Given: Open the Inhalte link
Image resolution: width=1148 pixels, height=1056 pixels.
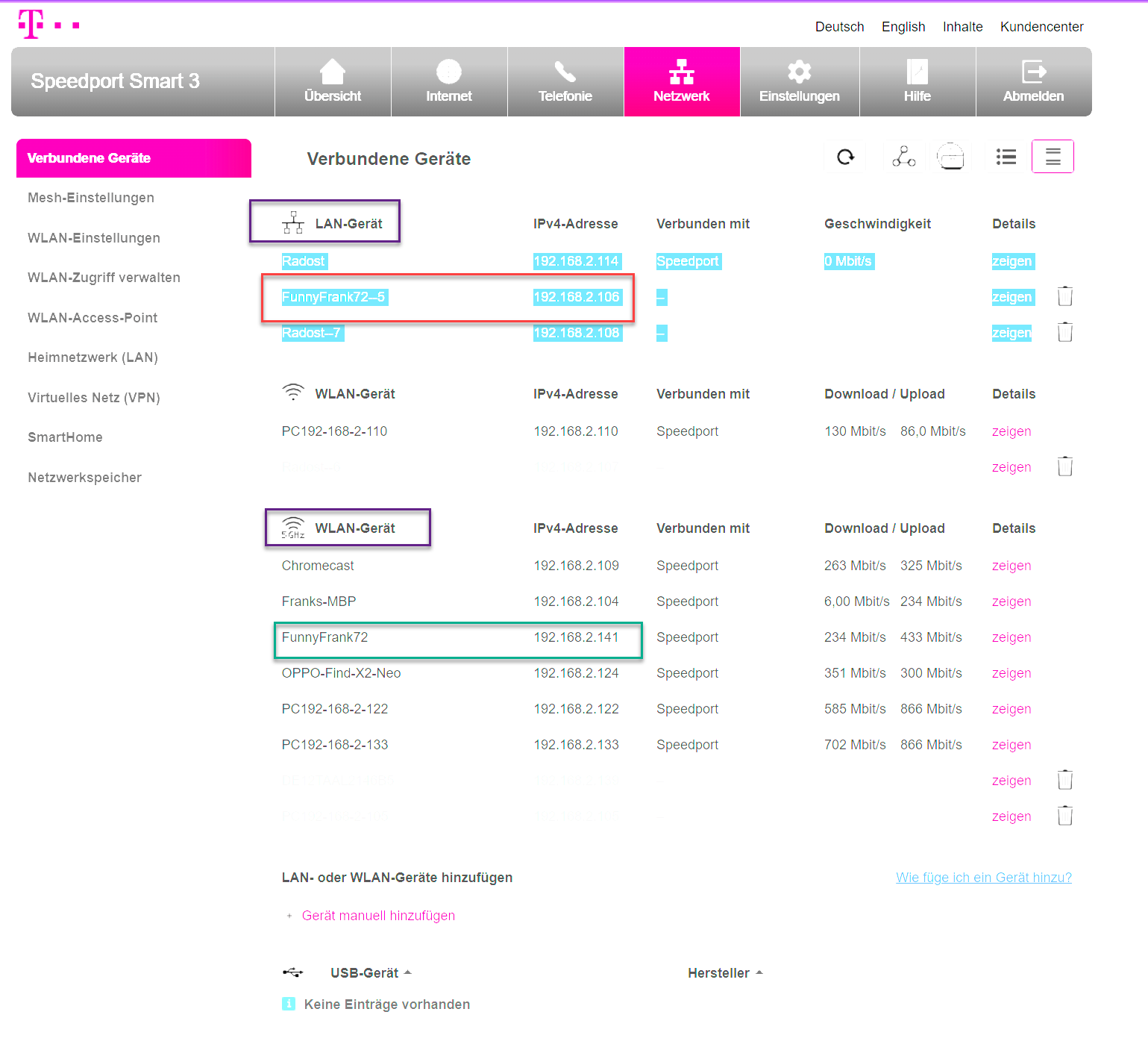Looking at the screenshot, I should 962,27.
